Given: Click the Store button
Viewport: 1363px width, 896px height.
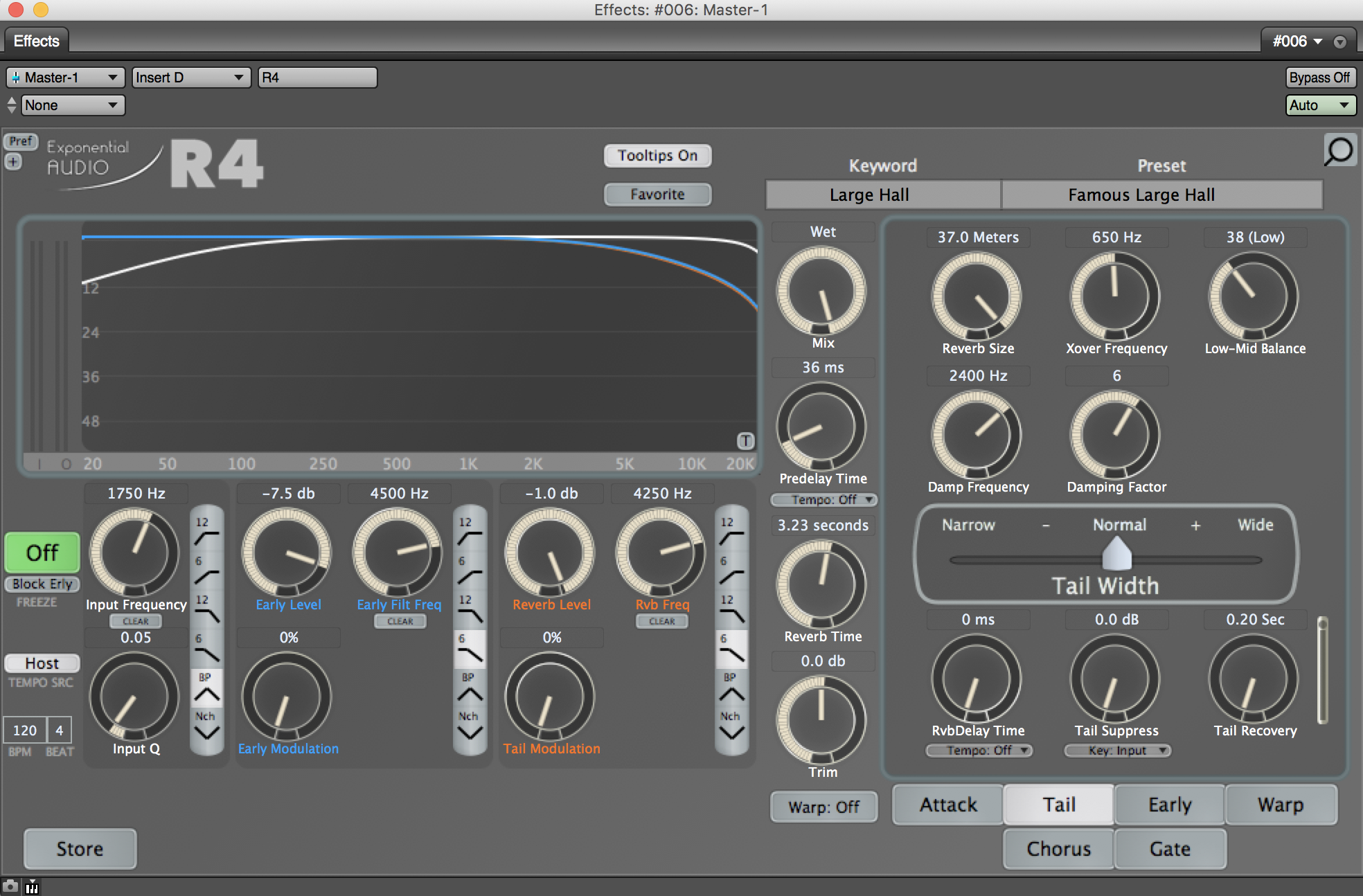Looking at the screenshot, I should click(x=80, y=849).
